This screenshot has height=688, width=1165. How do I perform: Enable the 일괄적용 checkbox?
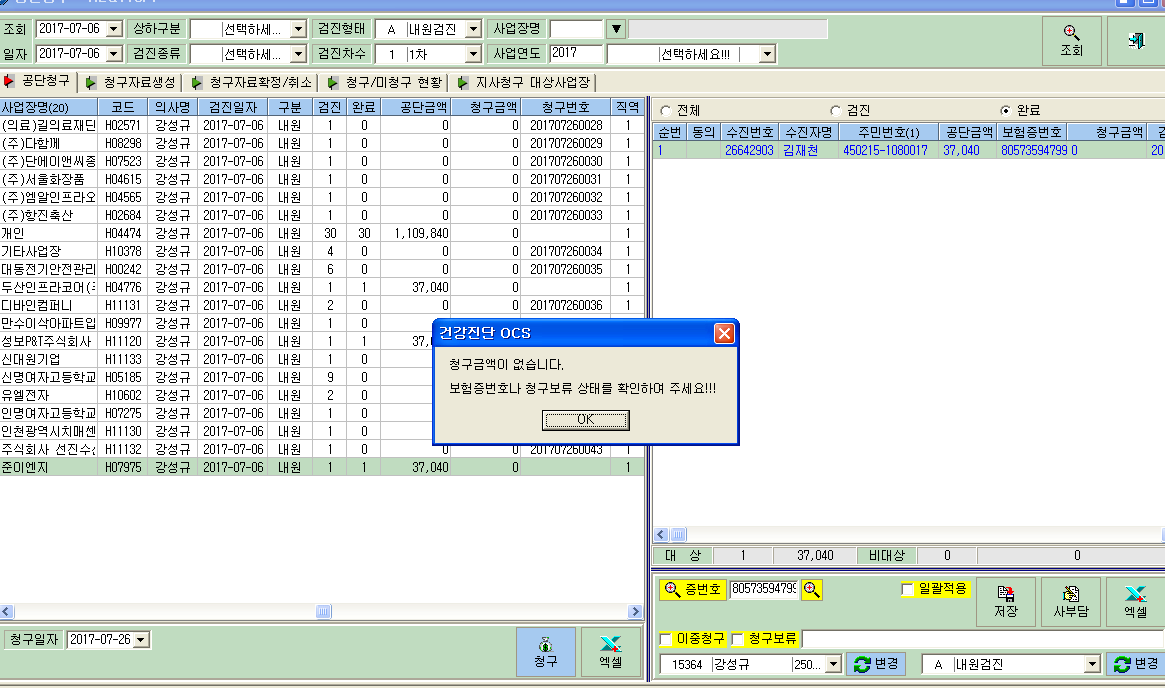[907, 589]
